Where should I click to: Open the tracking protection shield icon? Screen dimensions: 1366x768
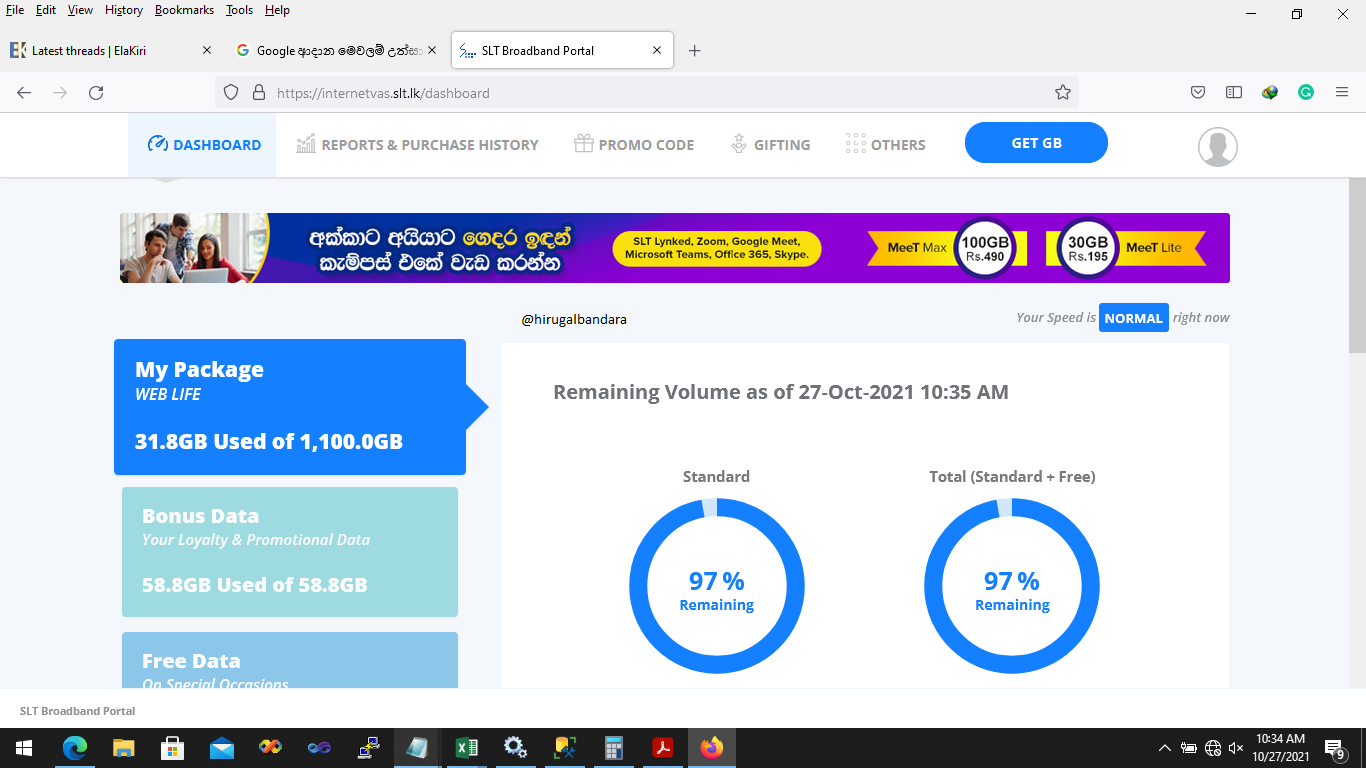231,93
